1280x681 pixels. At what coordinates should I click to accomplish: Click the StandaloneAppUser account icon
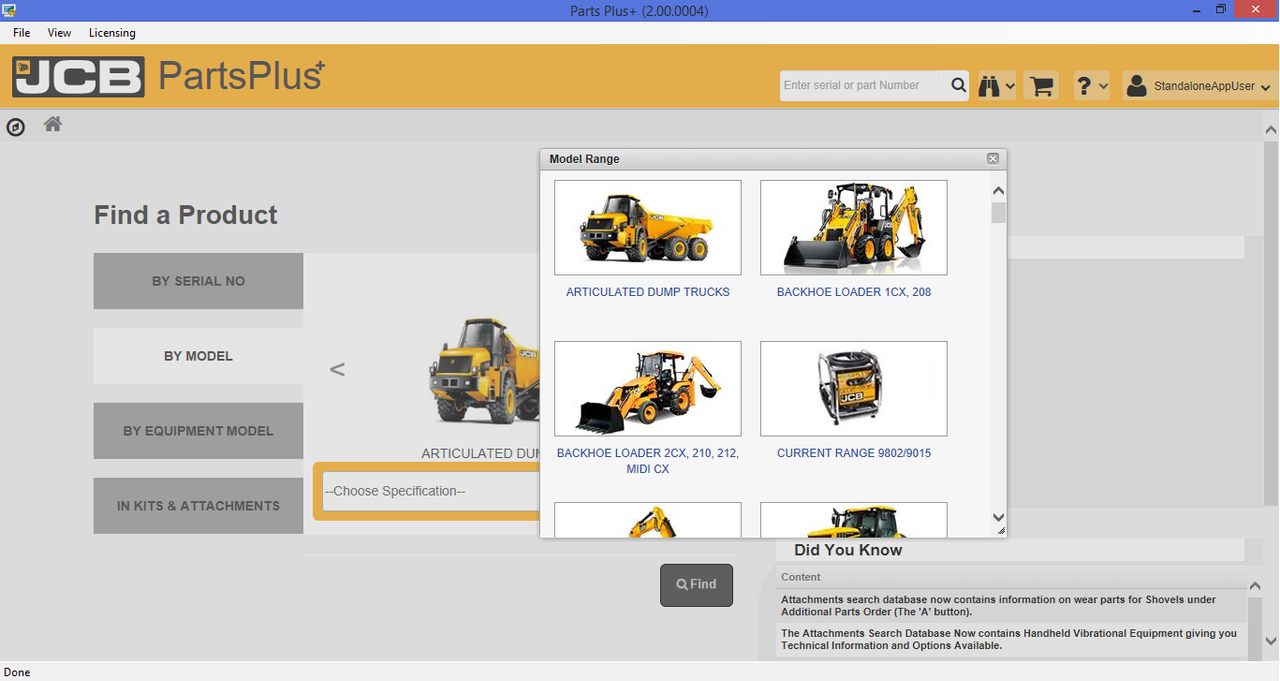(1136, 86)
